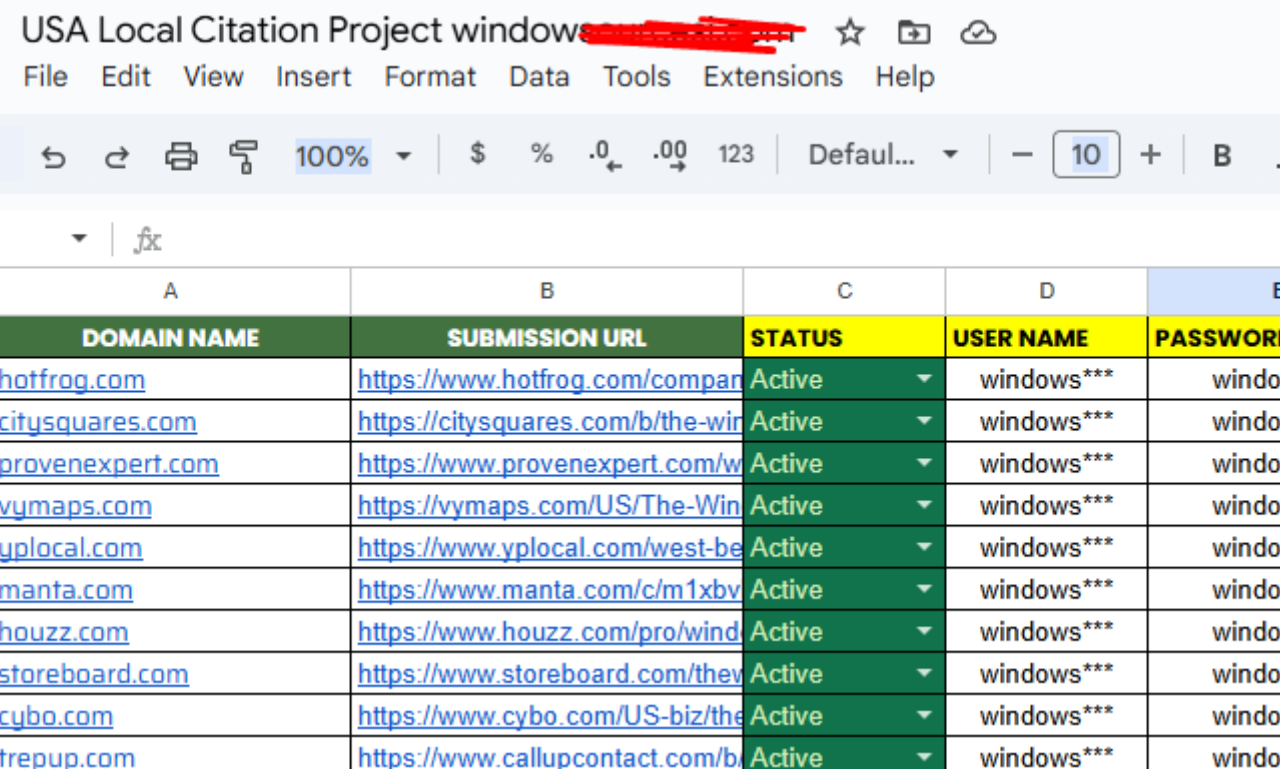Open Status dropdown in hotfrog.com row

[x=924, y=380]
